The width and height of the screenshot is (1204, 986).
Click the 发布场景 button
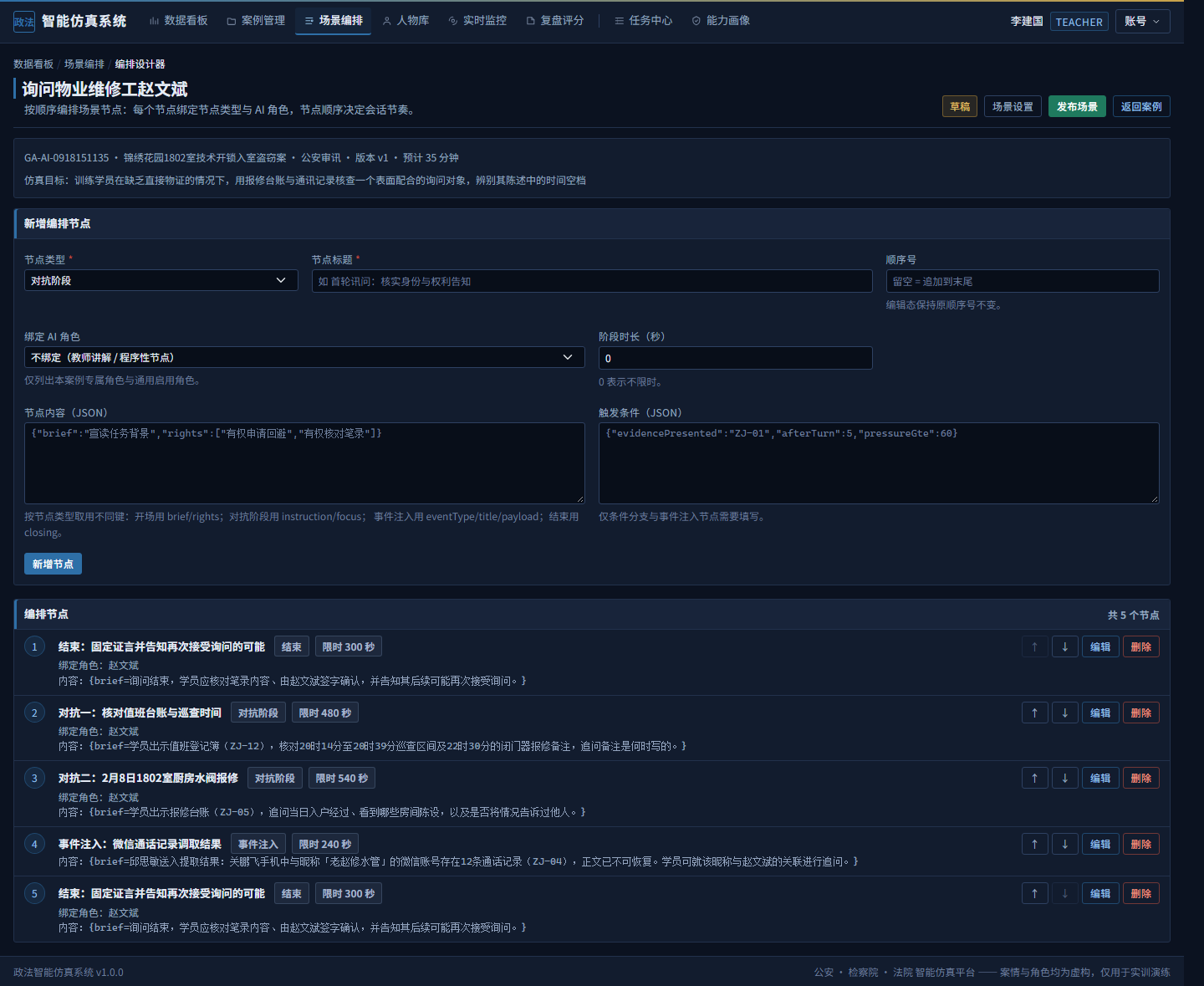click(x=1077, y=106)
